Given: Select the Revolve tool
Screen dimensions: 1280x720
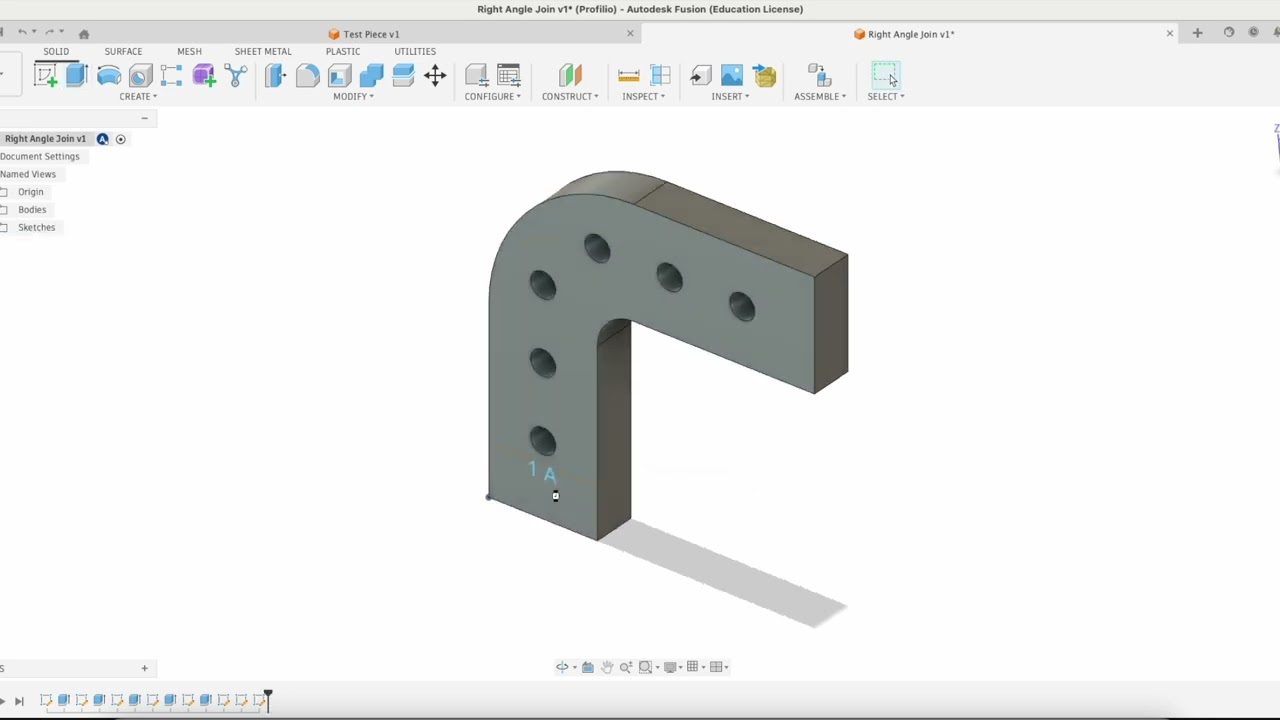Looking at the screenshot, I should point(109,75).
